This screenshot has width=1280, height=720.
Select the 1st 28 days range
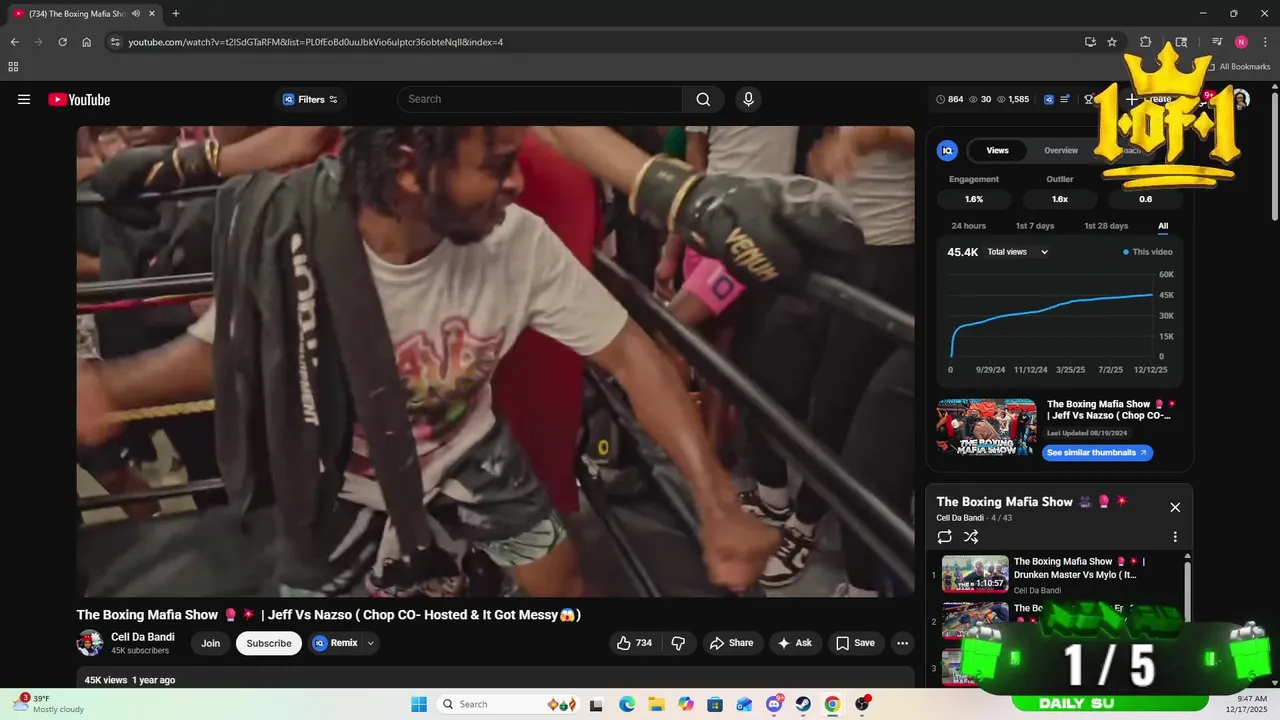tap(1106, 226)
